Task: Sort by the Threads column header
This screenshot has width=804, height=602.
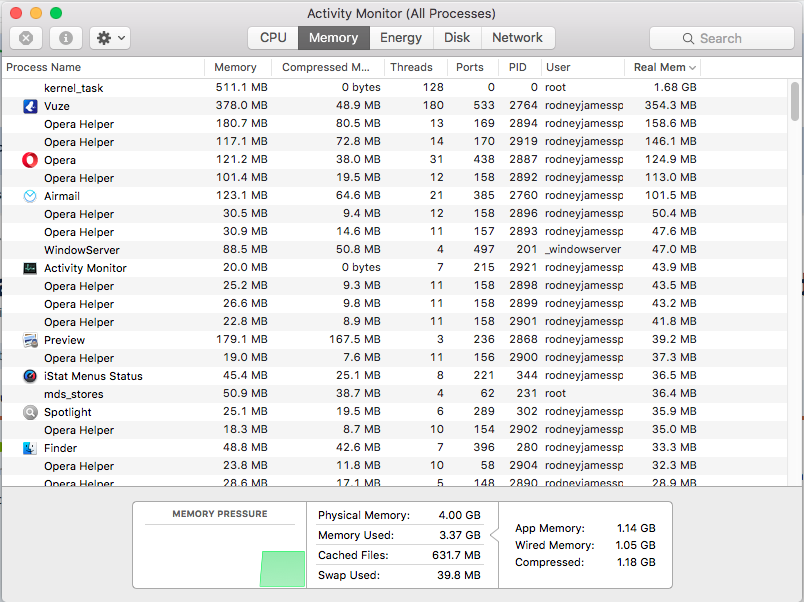Action: [415, 67]
